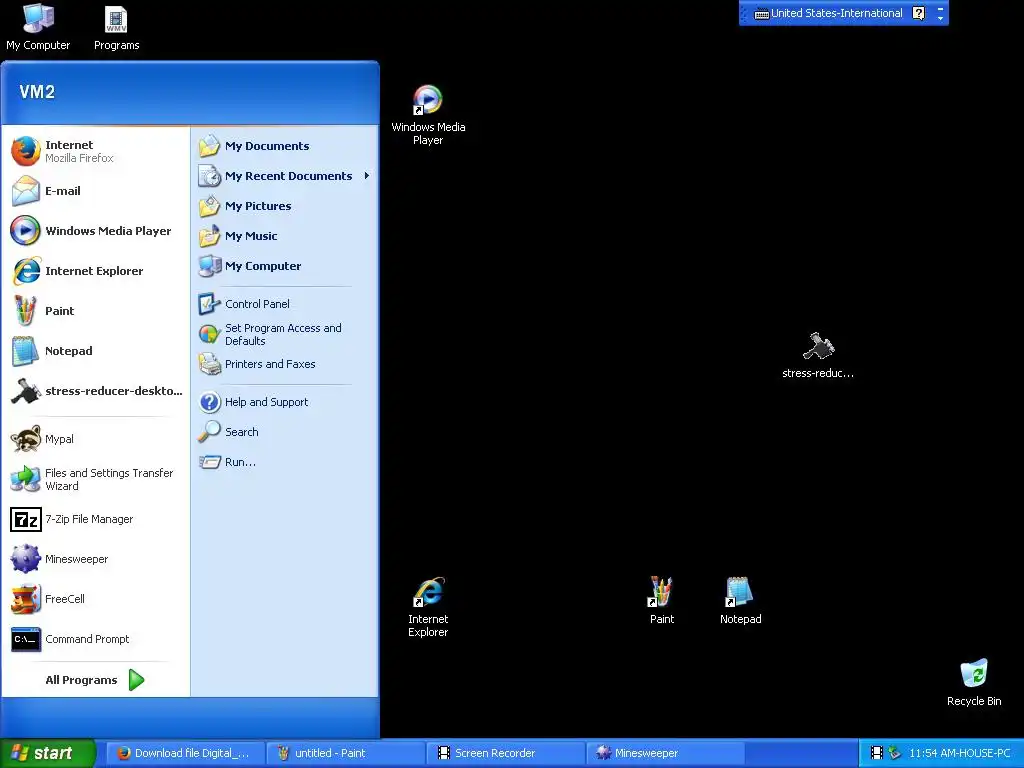
Task: Open Set Program Access and Defaults
Action: (284, 334)
